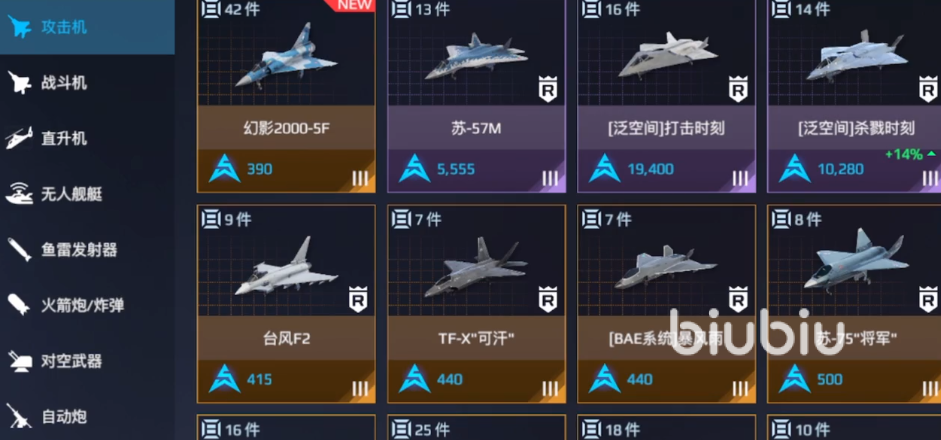Click the listing count icon above 幻影2000-5F

tap(211, 9)
